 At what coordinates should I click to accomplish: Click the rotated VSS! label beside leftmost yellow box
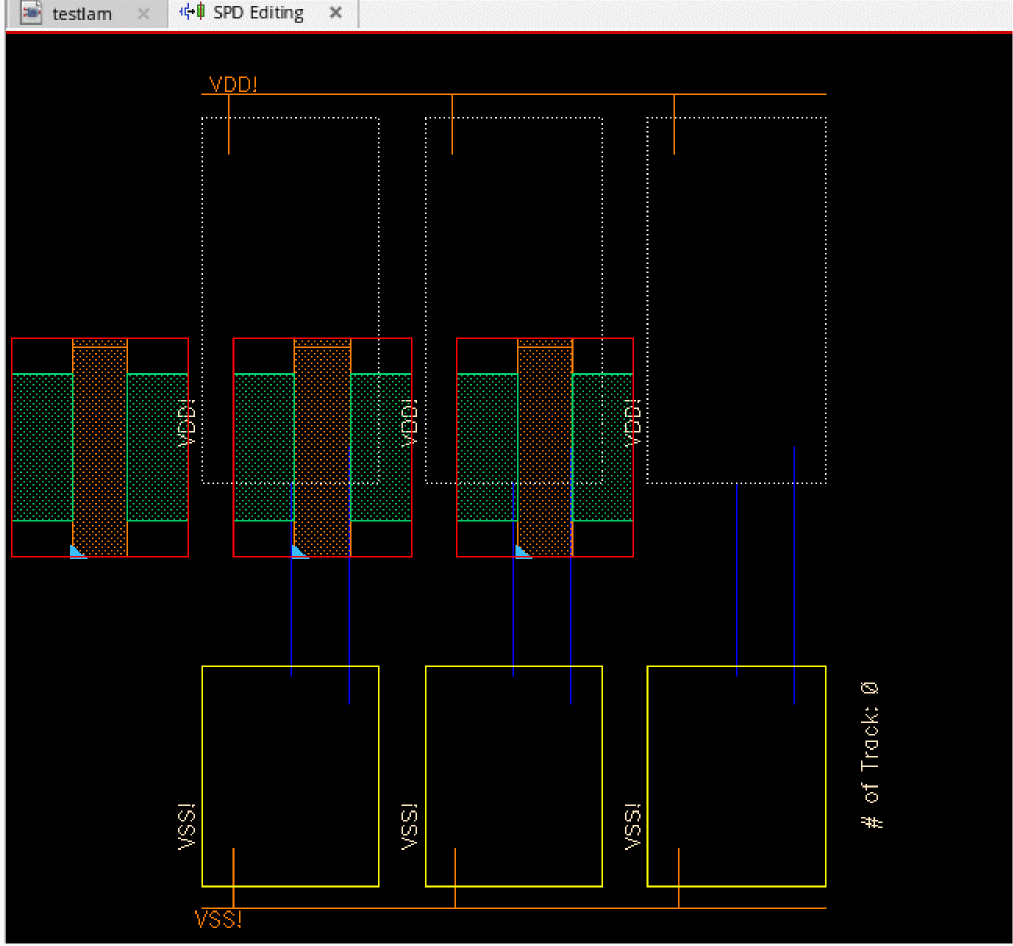pos(186,826)
